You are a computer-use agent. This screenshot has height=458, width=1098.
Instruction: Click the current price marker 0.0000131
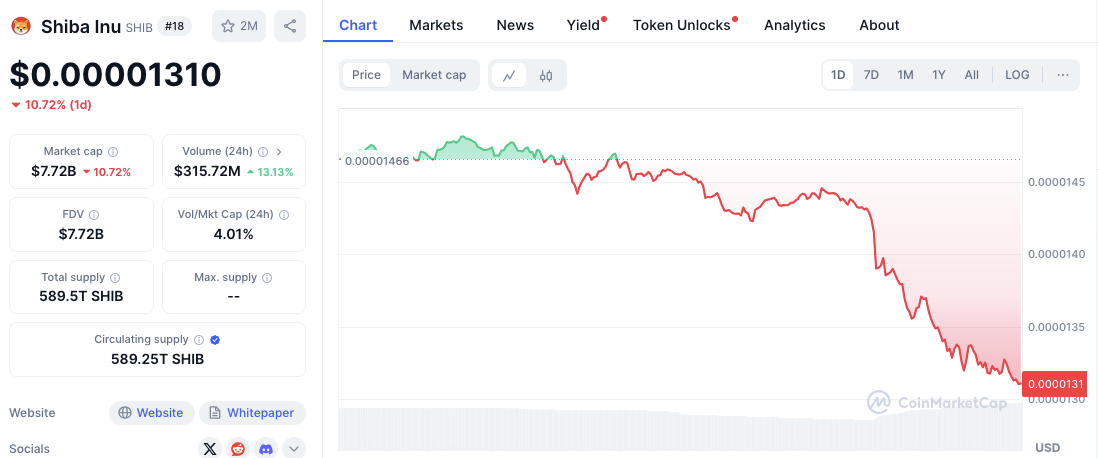click(x=1055, y=384)
